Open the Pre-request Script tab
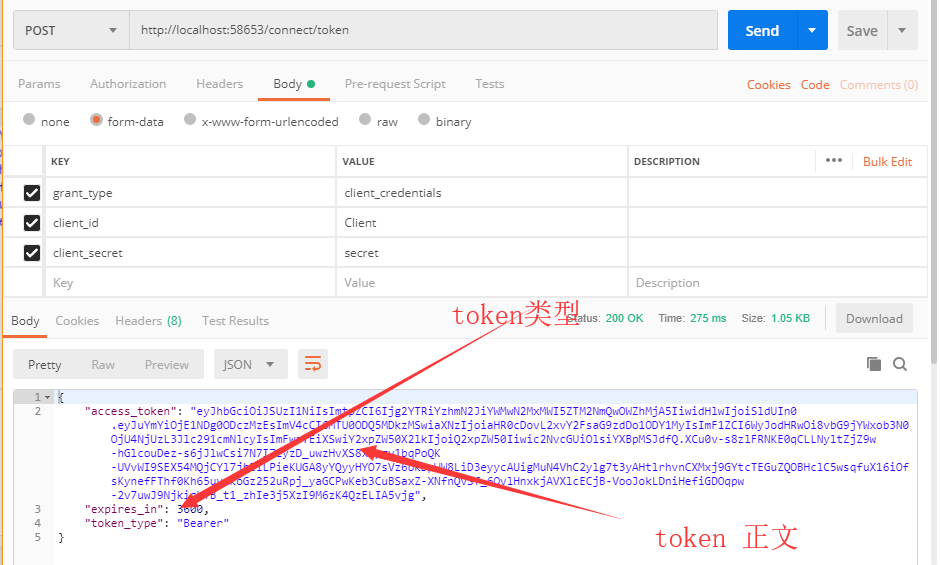Screen dimensions: 940x565 (395, 84)
